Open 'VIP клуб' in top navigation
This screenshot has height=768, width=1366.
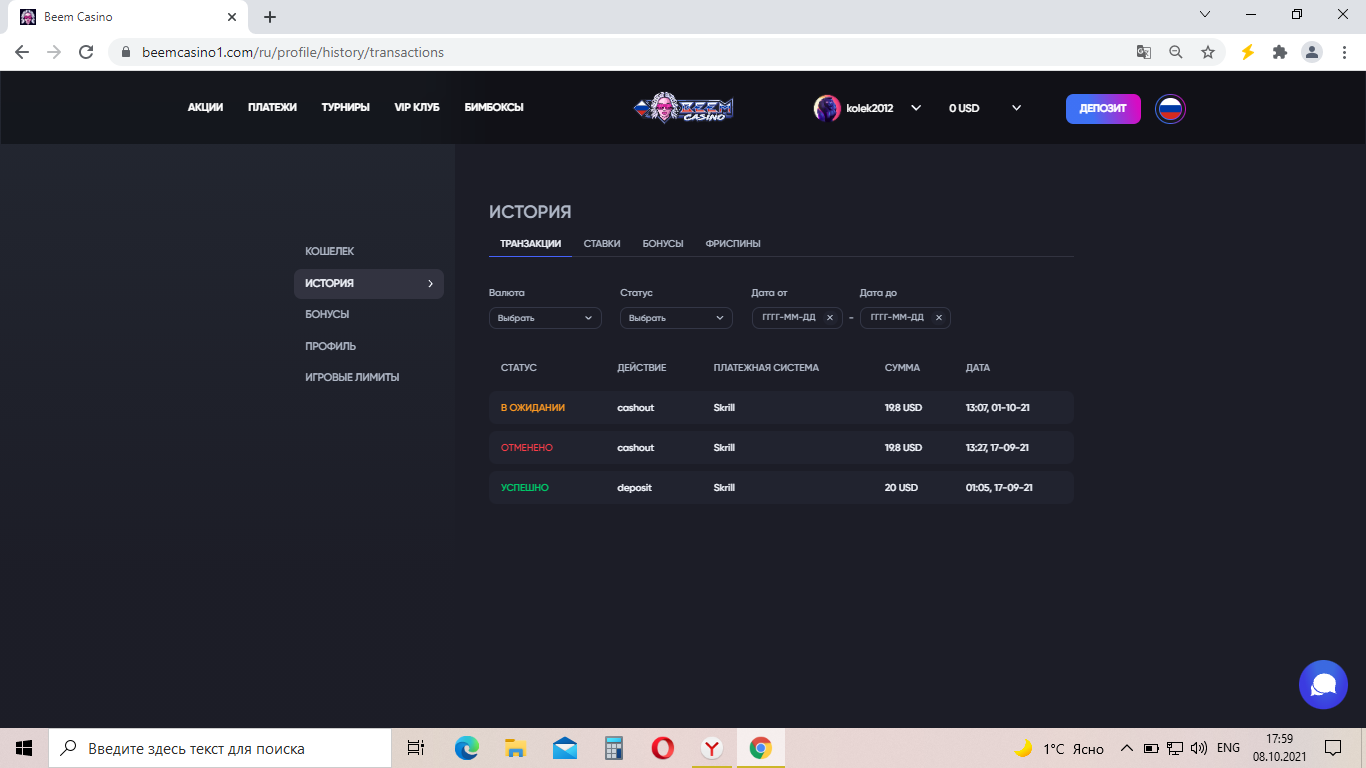(417, 108)
